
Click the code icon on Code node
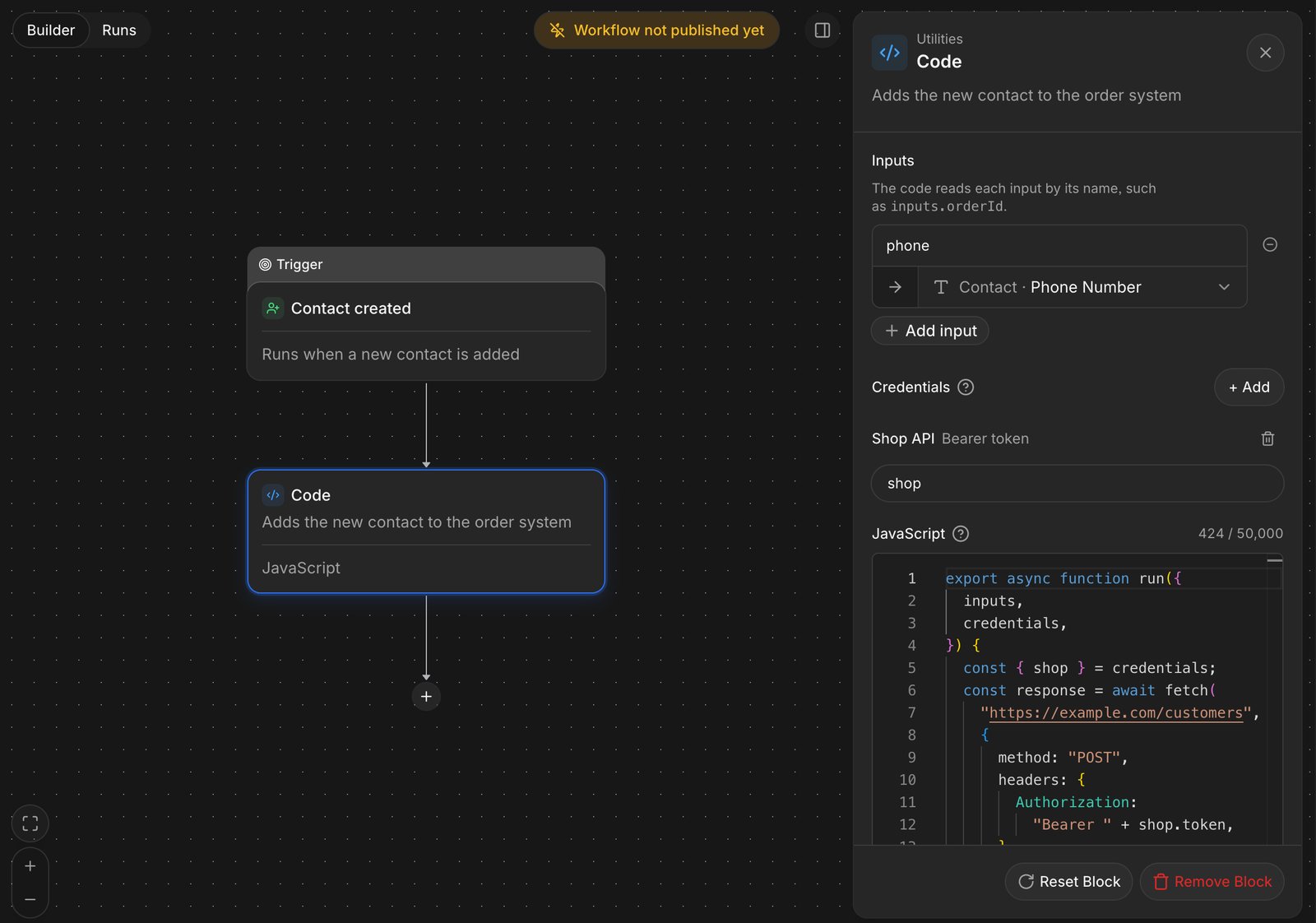point(273,495)
